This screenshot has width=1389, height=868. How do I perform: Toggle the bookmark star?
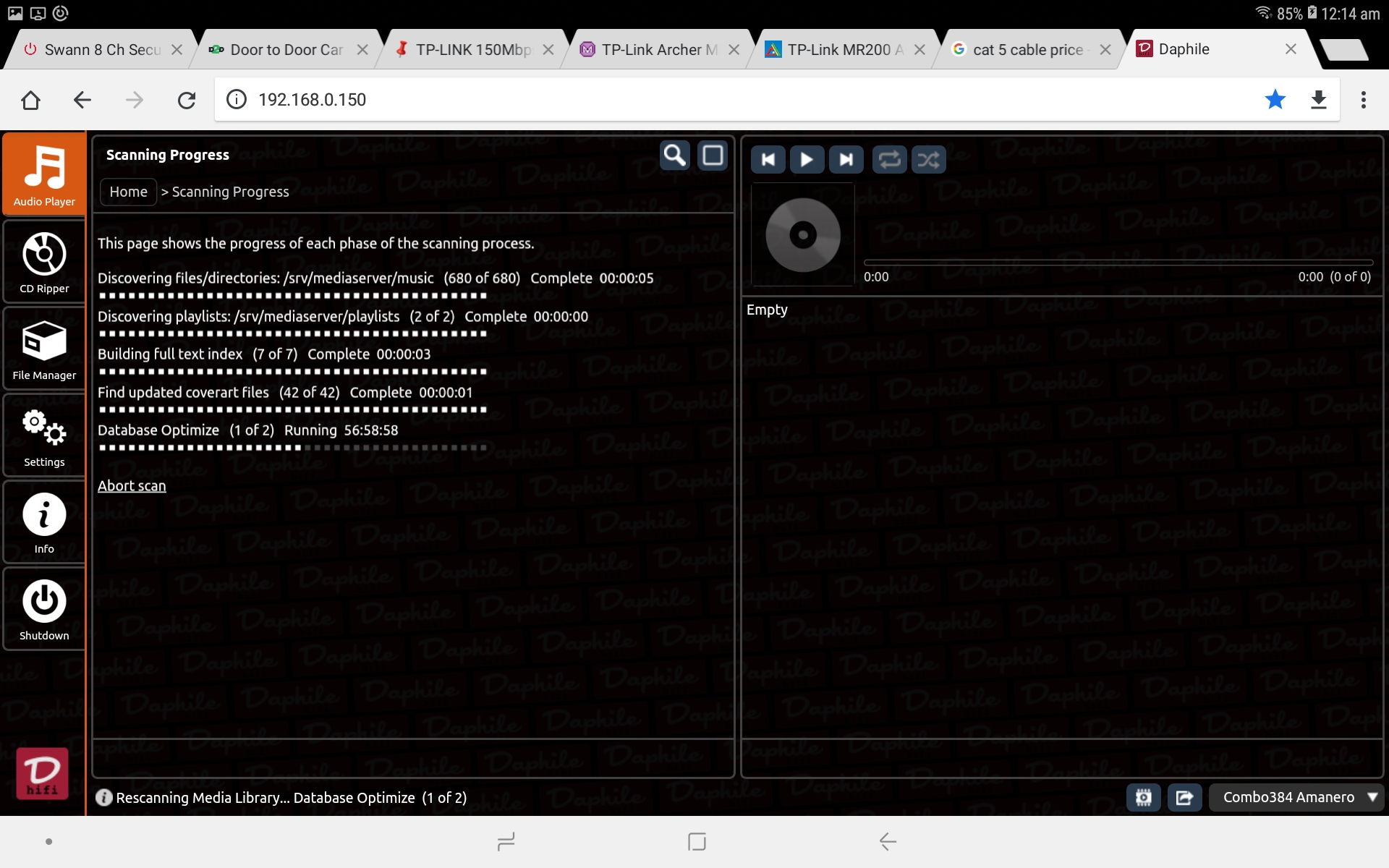coord(1275,100)
